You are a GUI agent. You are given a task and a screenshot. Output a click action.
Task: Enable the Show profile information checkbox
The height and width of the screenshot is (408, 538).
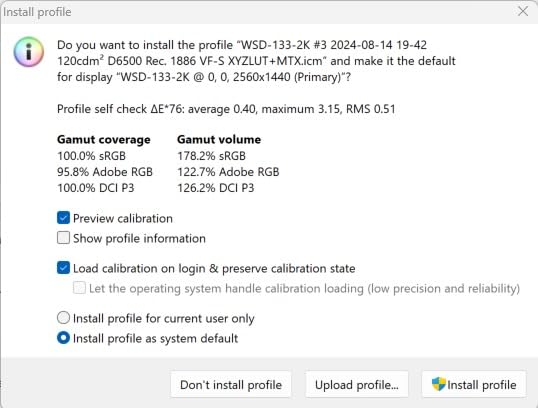(x=63, y=238)
